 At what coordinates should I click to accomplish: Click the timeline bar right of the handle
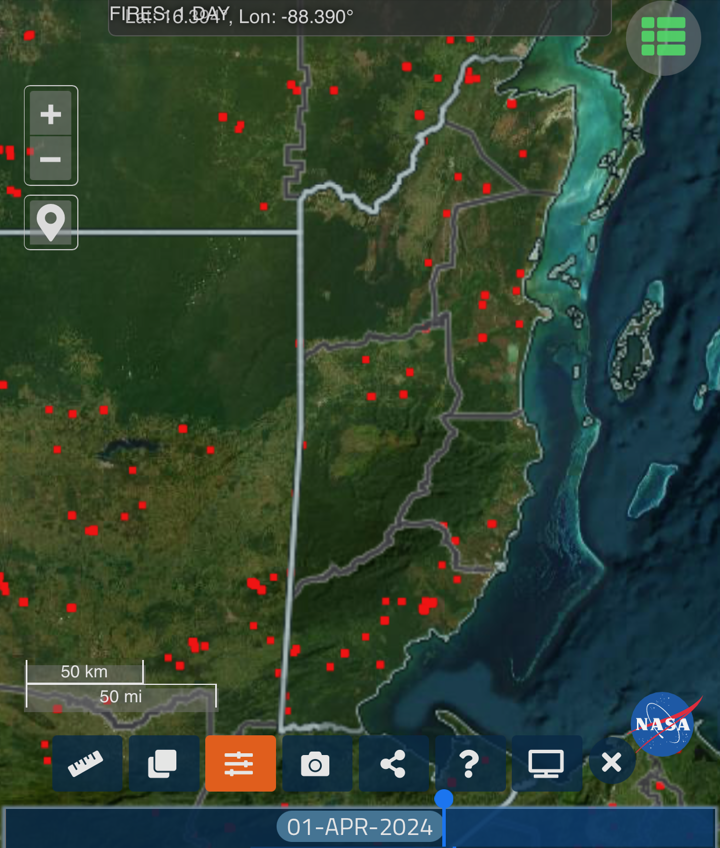click(x=580, y=827)
